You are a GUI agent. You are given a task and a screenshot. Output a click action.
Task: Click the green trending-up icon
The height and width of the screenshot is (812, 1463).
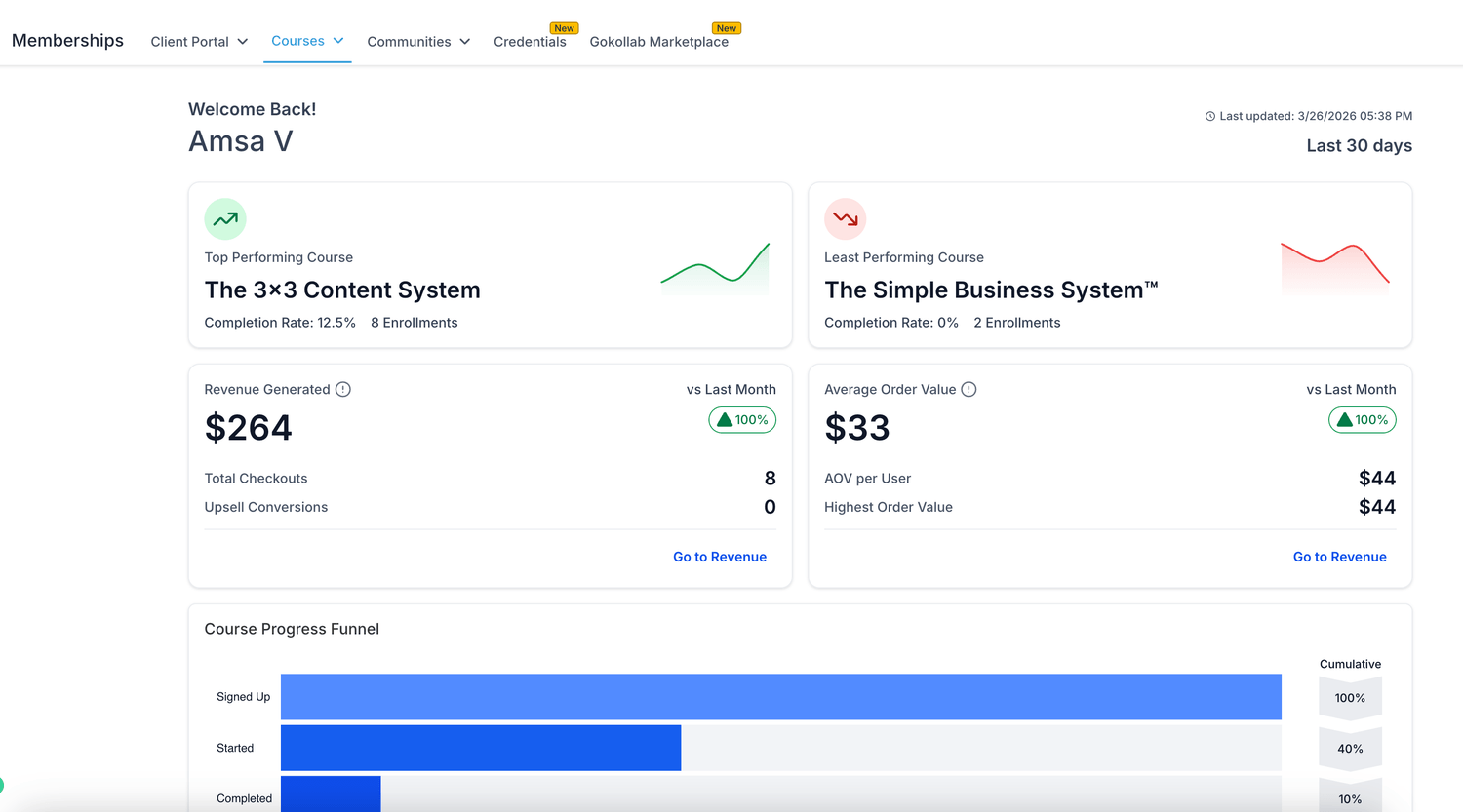(x=225, y=219)
